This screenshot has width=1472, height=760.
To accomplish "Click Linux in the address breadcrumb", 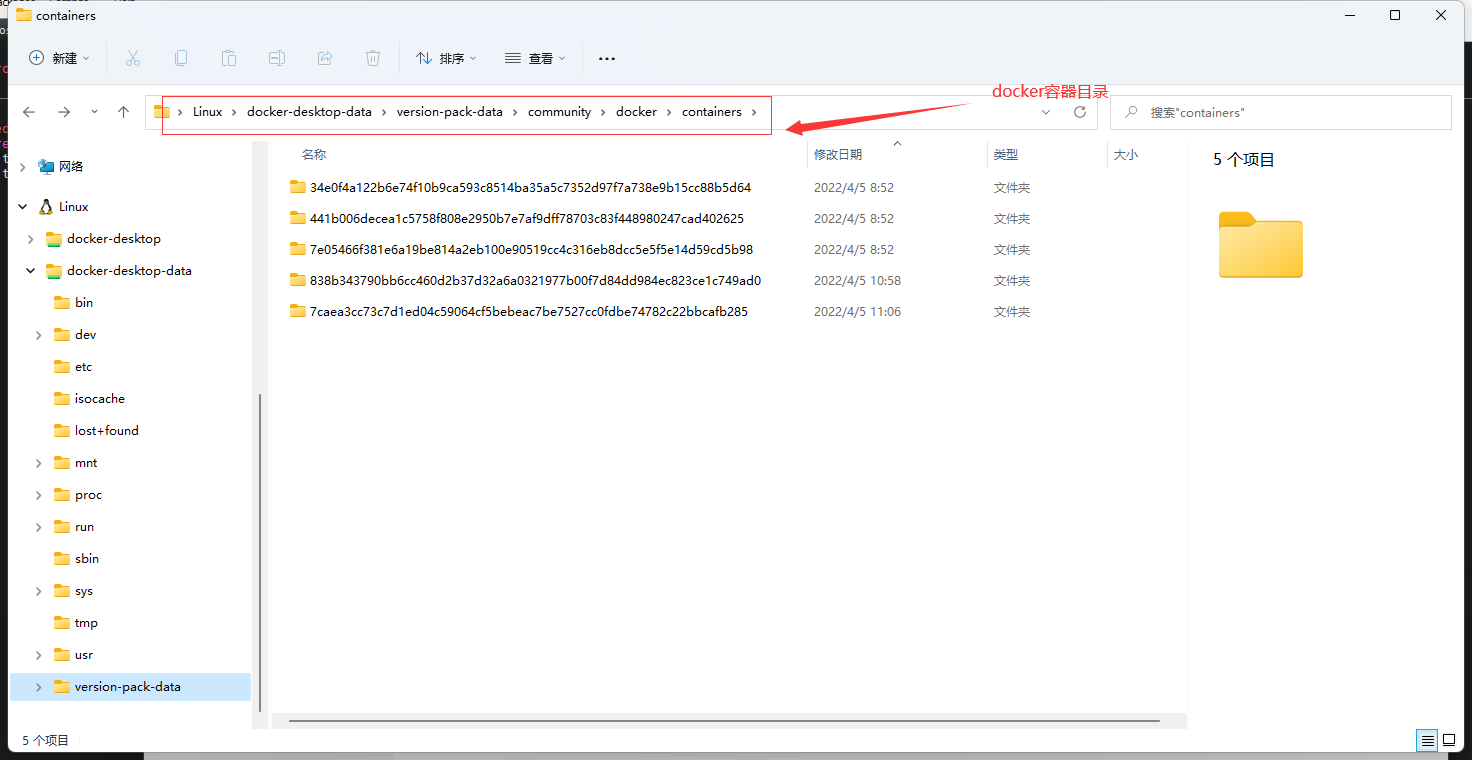I will tap(208, 112).
